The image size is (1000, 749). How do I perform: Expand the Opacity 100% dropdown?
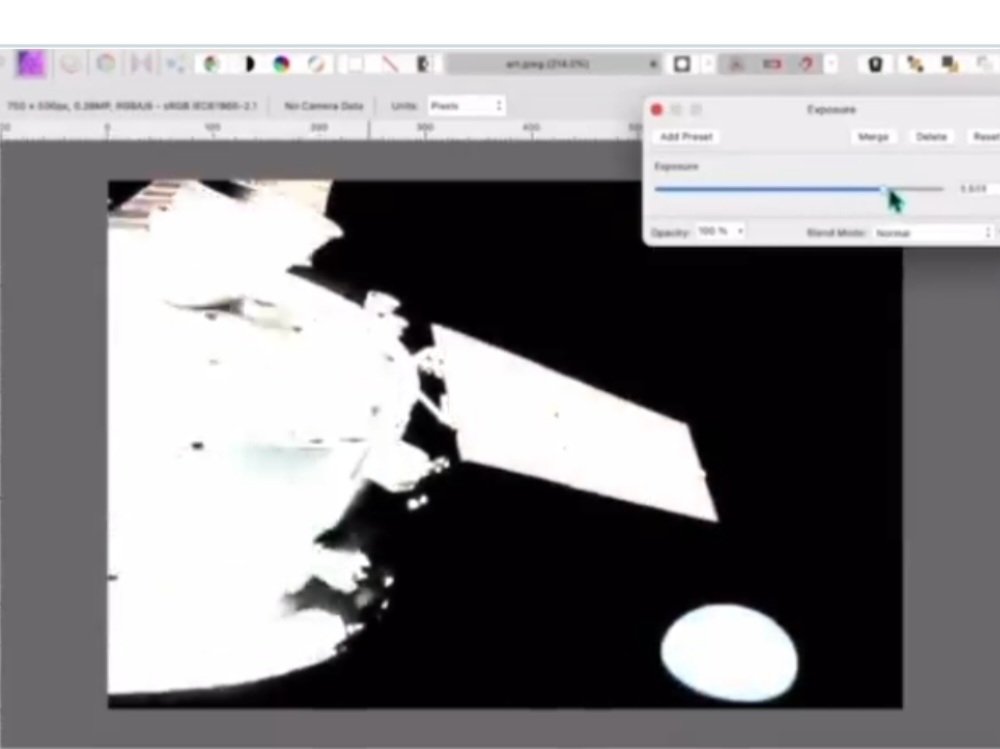coord(721,231)
